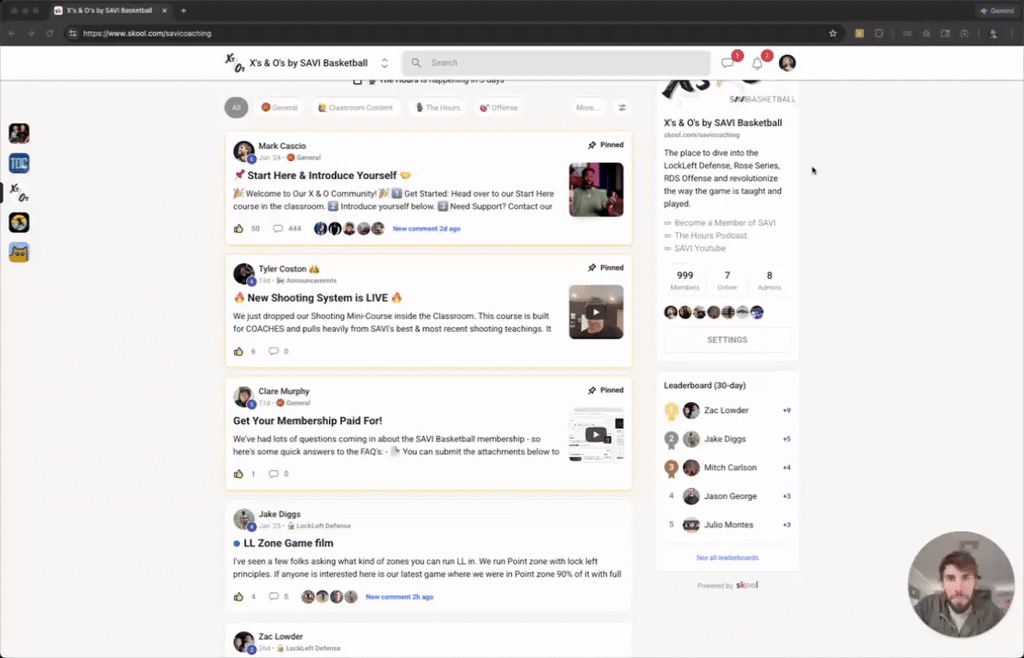
Task: Open Start Here post thumbnail image
Action: coord(596,190)
